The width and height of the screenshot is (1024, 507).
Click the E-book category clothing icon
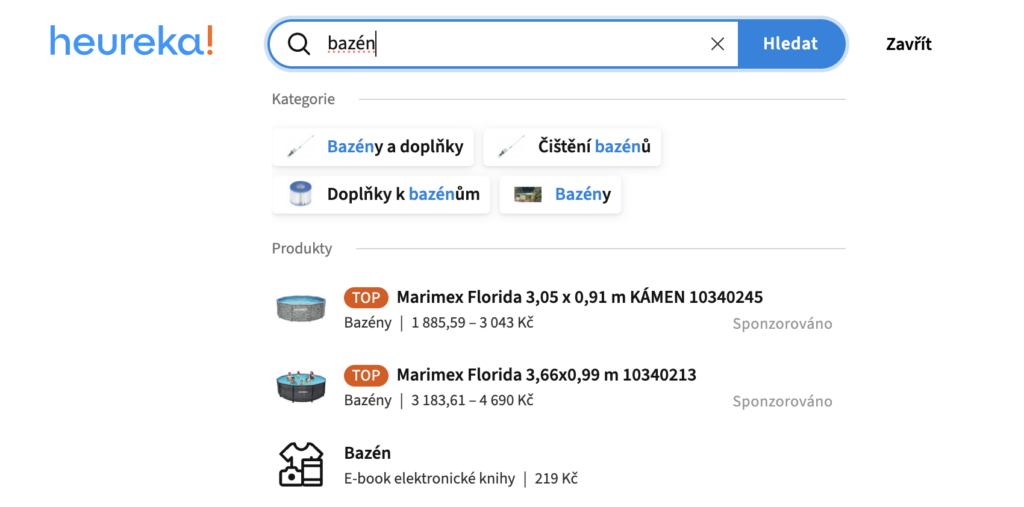click(x=300, y=465)
